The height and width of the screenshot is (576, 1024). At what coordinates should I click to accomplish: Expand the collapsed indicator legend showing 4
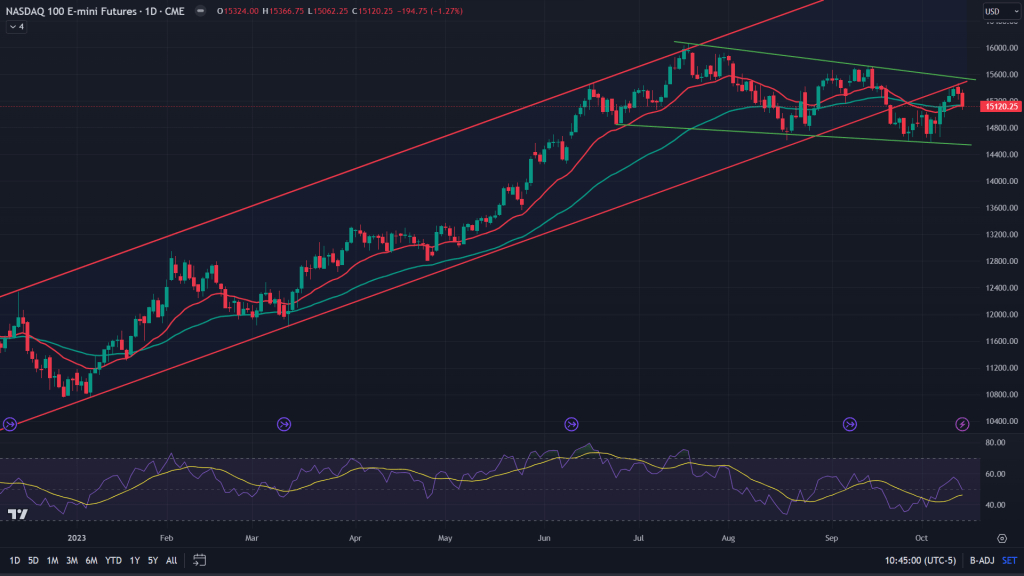tap(16, 27)
